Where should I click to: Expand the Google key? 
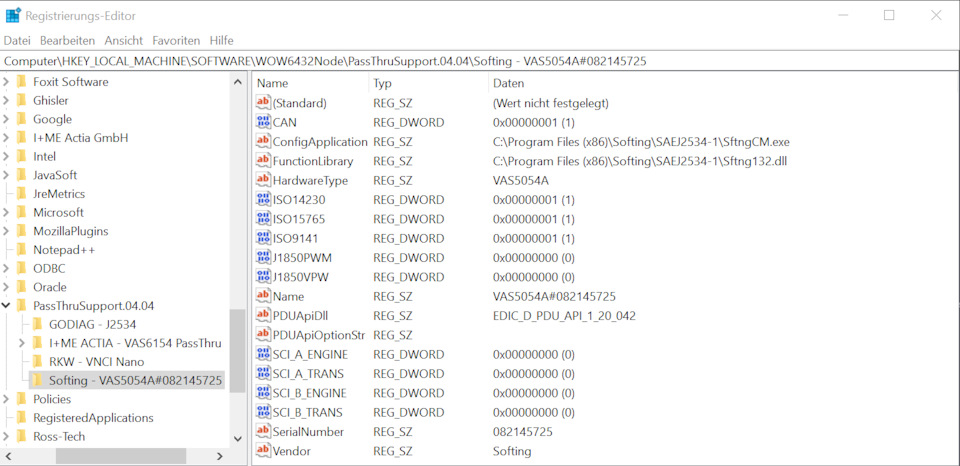pyautogui.click(x=6, y=119)
